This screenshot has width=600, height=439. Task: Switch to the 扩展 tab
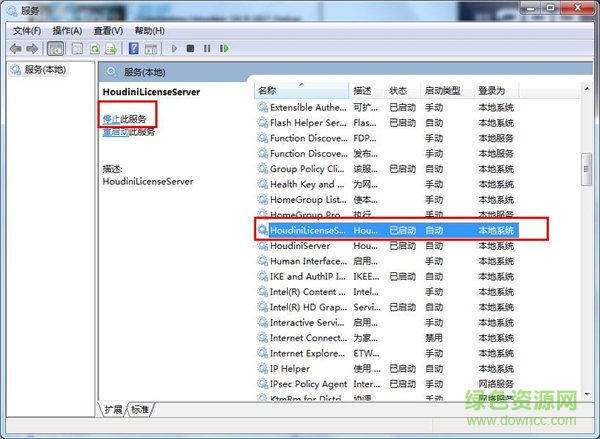point(114,410)
